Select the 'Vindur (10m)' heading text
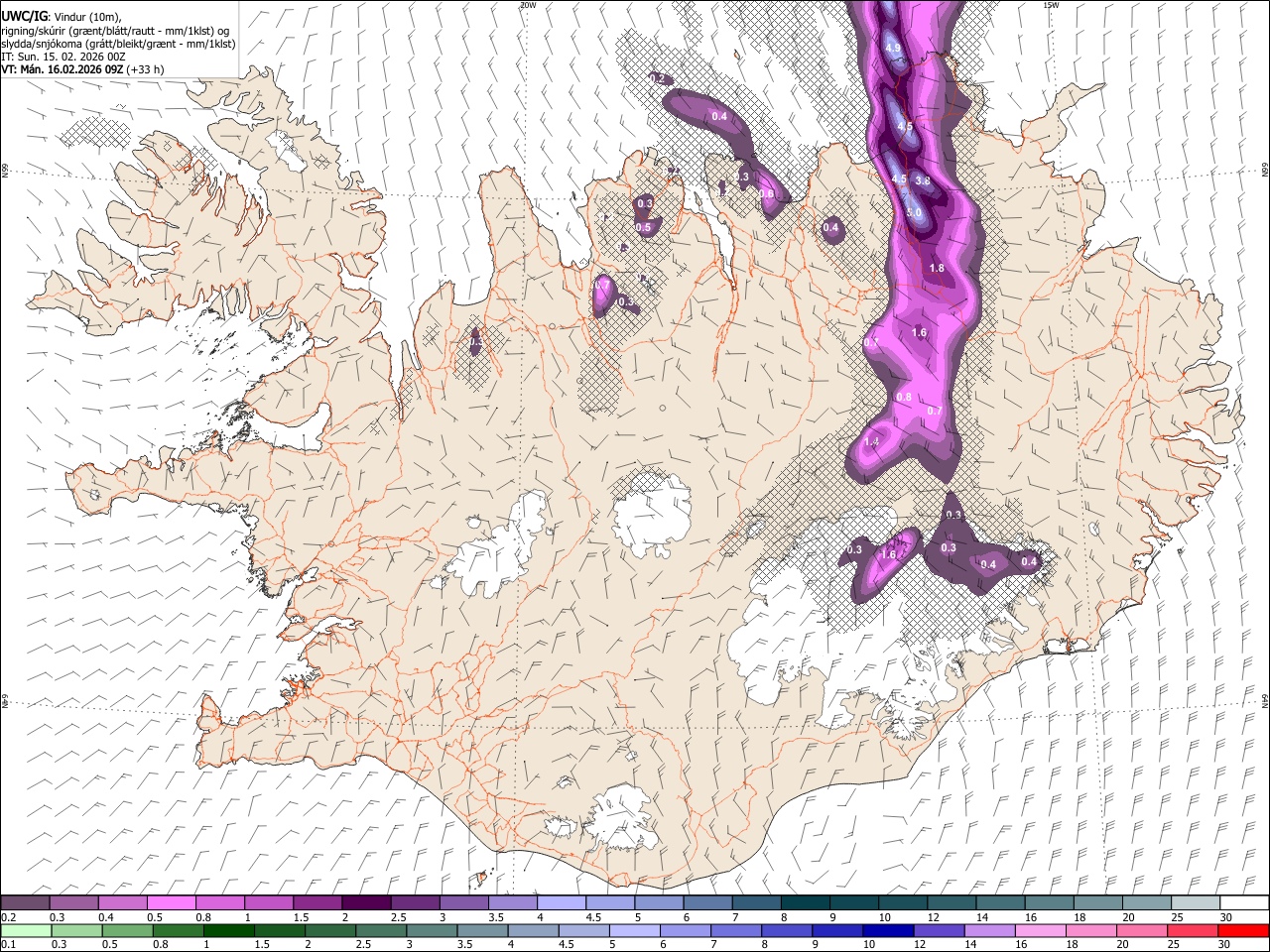1270x952 pixels. click(87, 17)
